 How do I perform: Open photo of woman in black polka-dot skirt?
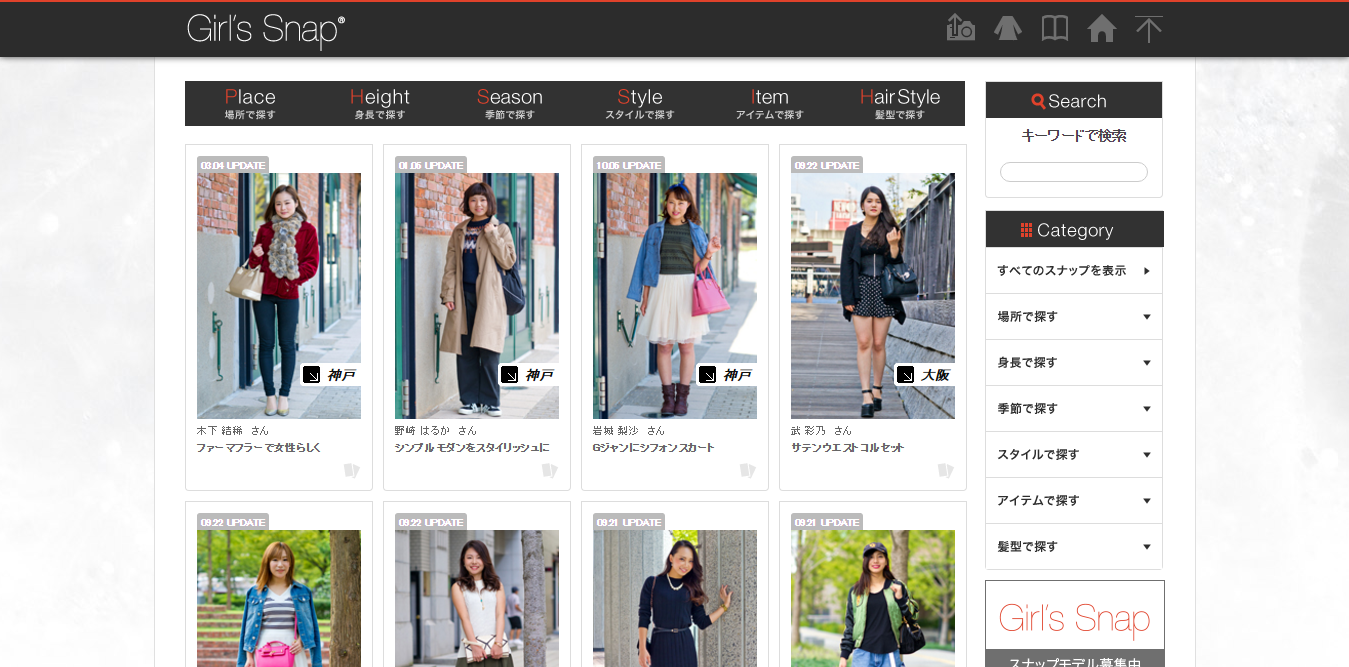click(x=873, y=296)
